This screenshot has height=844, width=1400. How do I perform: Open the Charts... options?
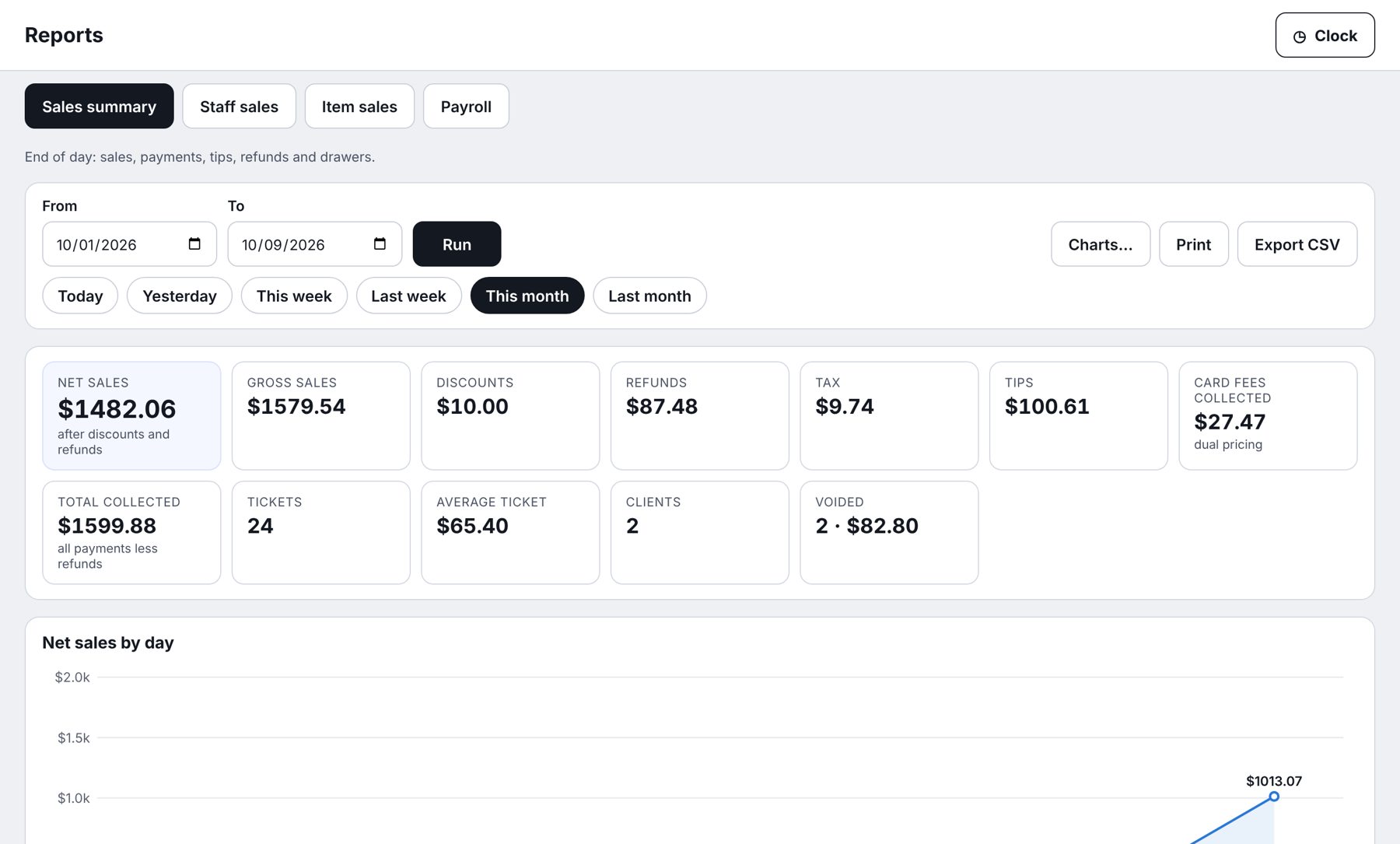1100,244
